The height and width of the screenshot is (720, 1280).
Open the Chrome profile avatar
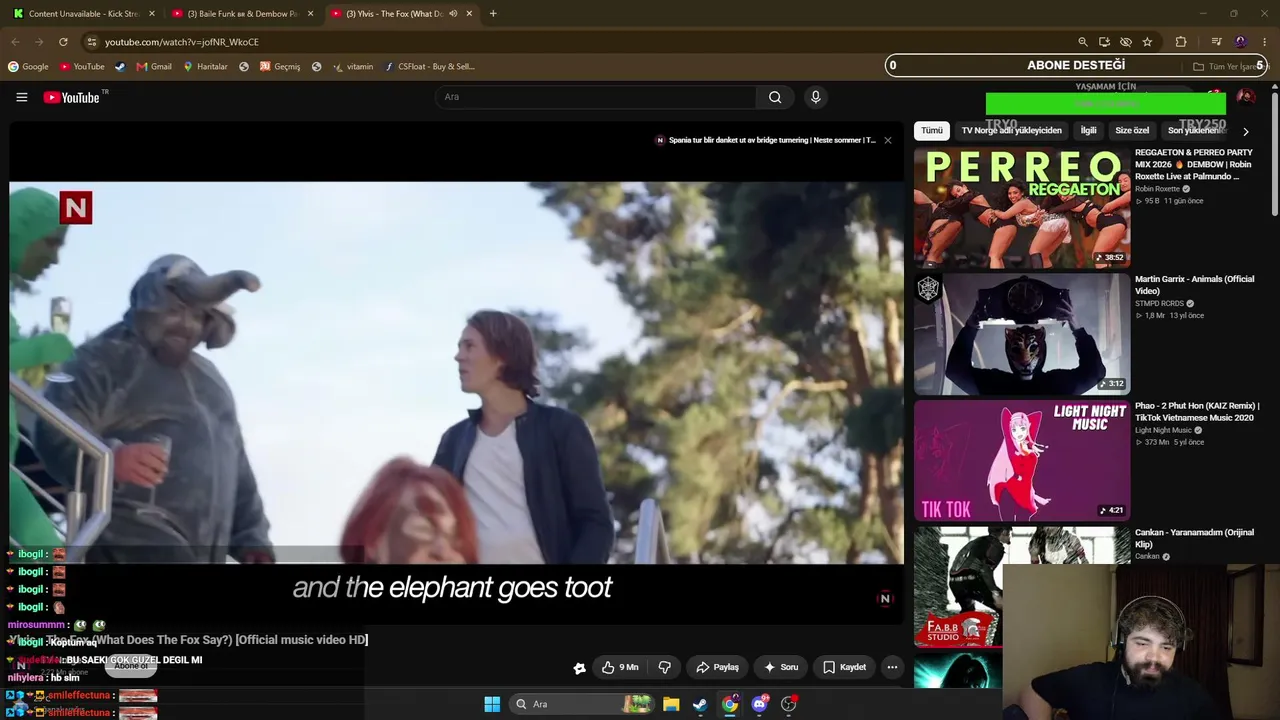pos(1241,42)
